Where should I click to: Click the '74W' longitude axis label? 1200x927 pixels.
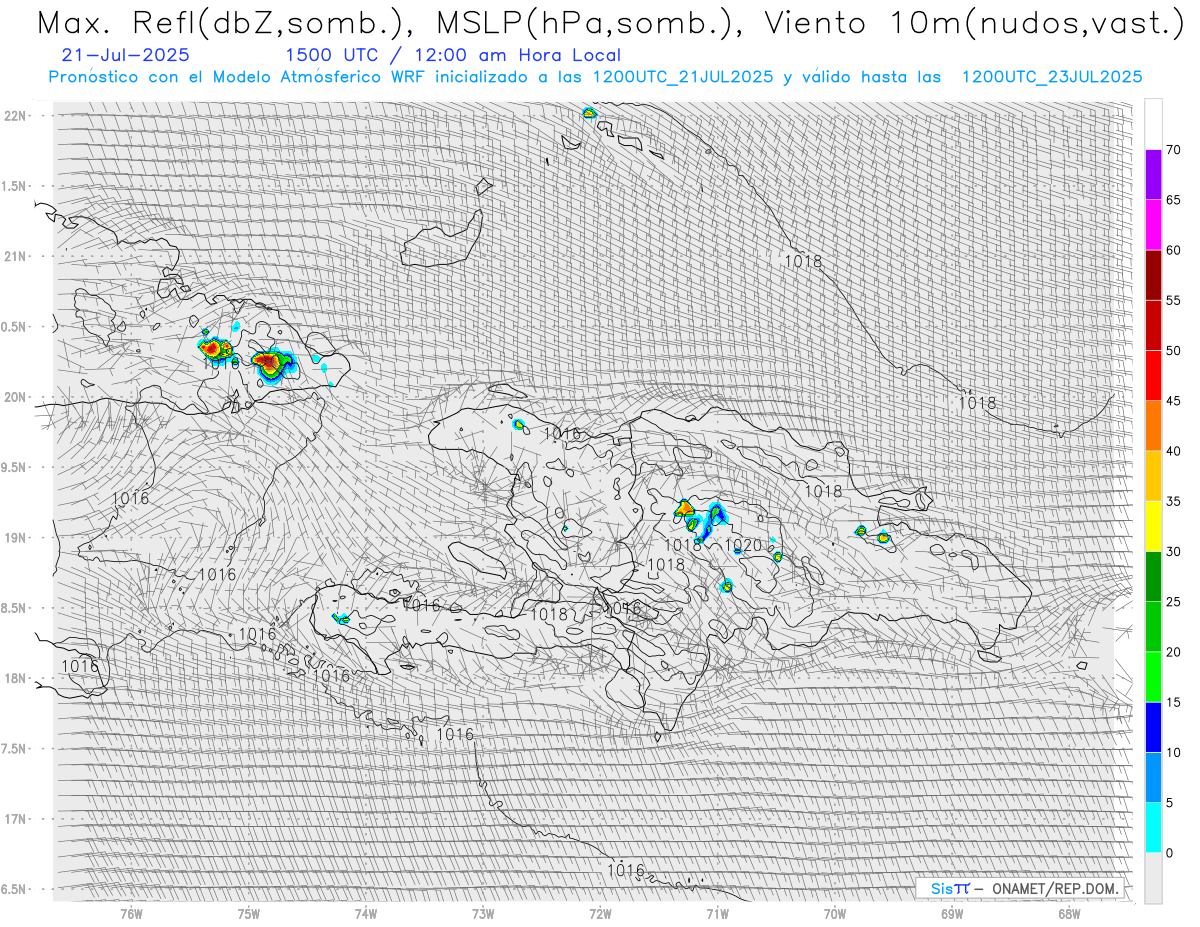366,913
